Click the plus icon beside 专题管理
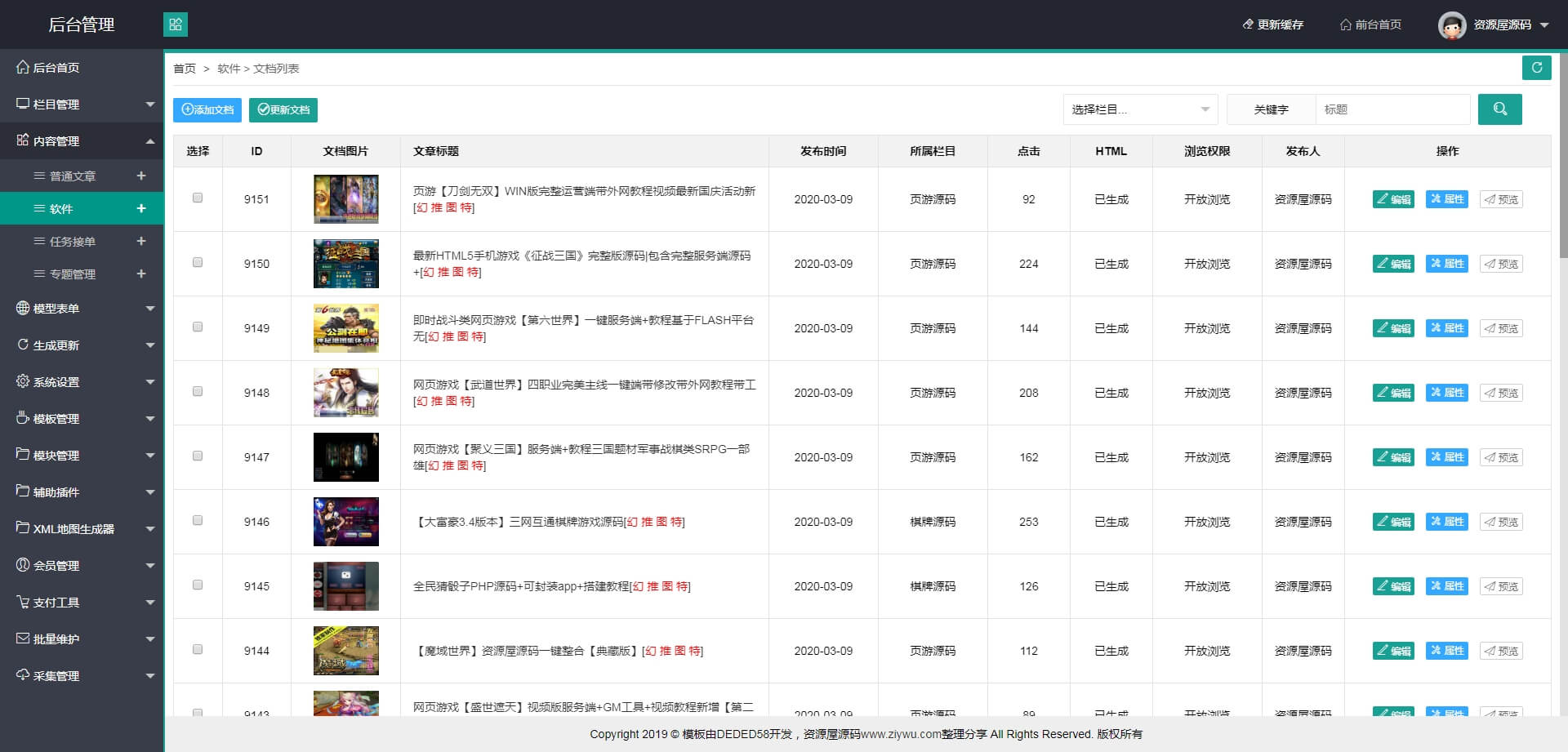Image resolution: width=1568 pixels, height=752 pixels. 141,274
